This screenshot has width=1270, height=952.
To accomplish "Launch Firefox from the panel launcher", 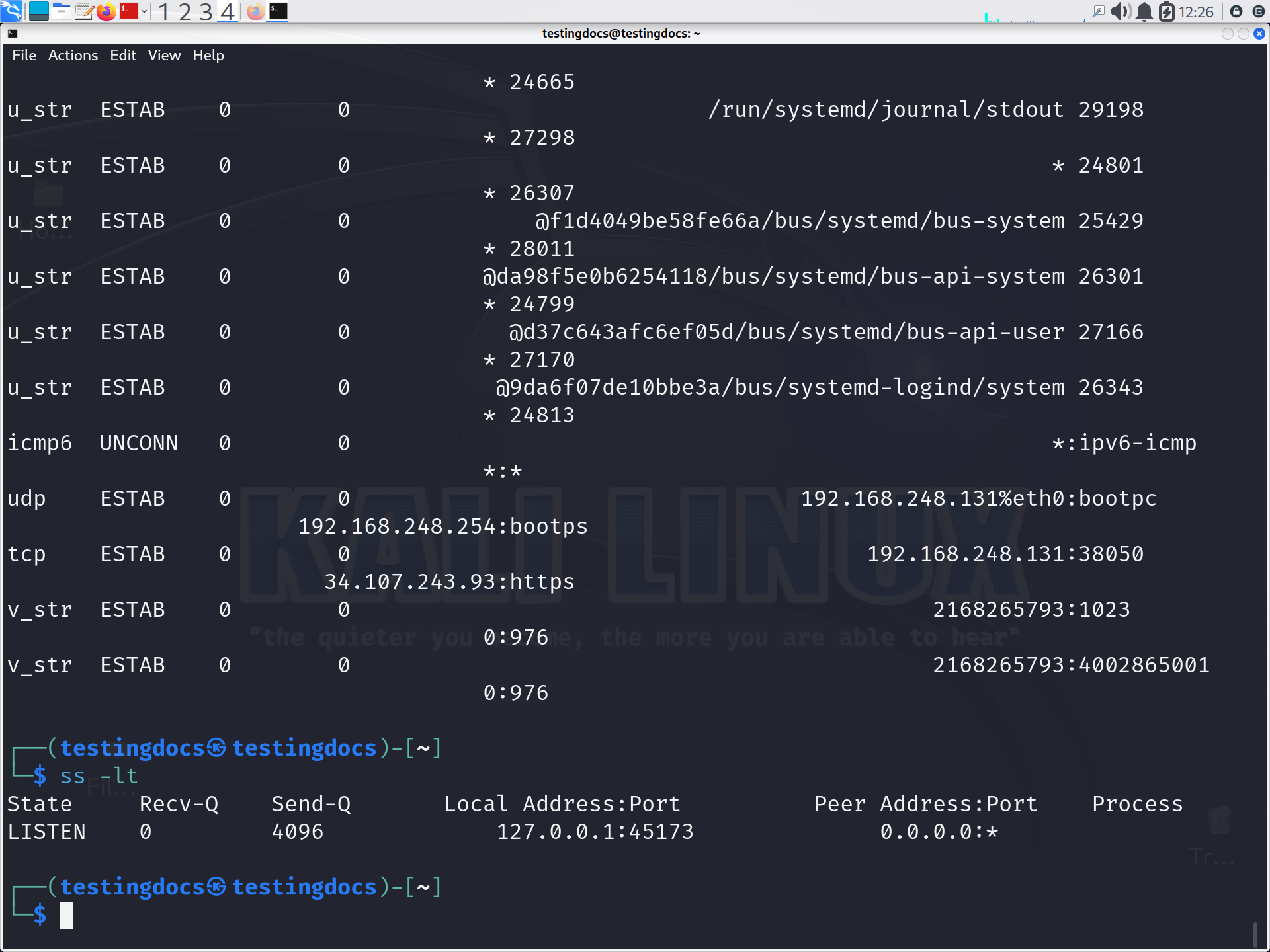I will [106, 11].
